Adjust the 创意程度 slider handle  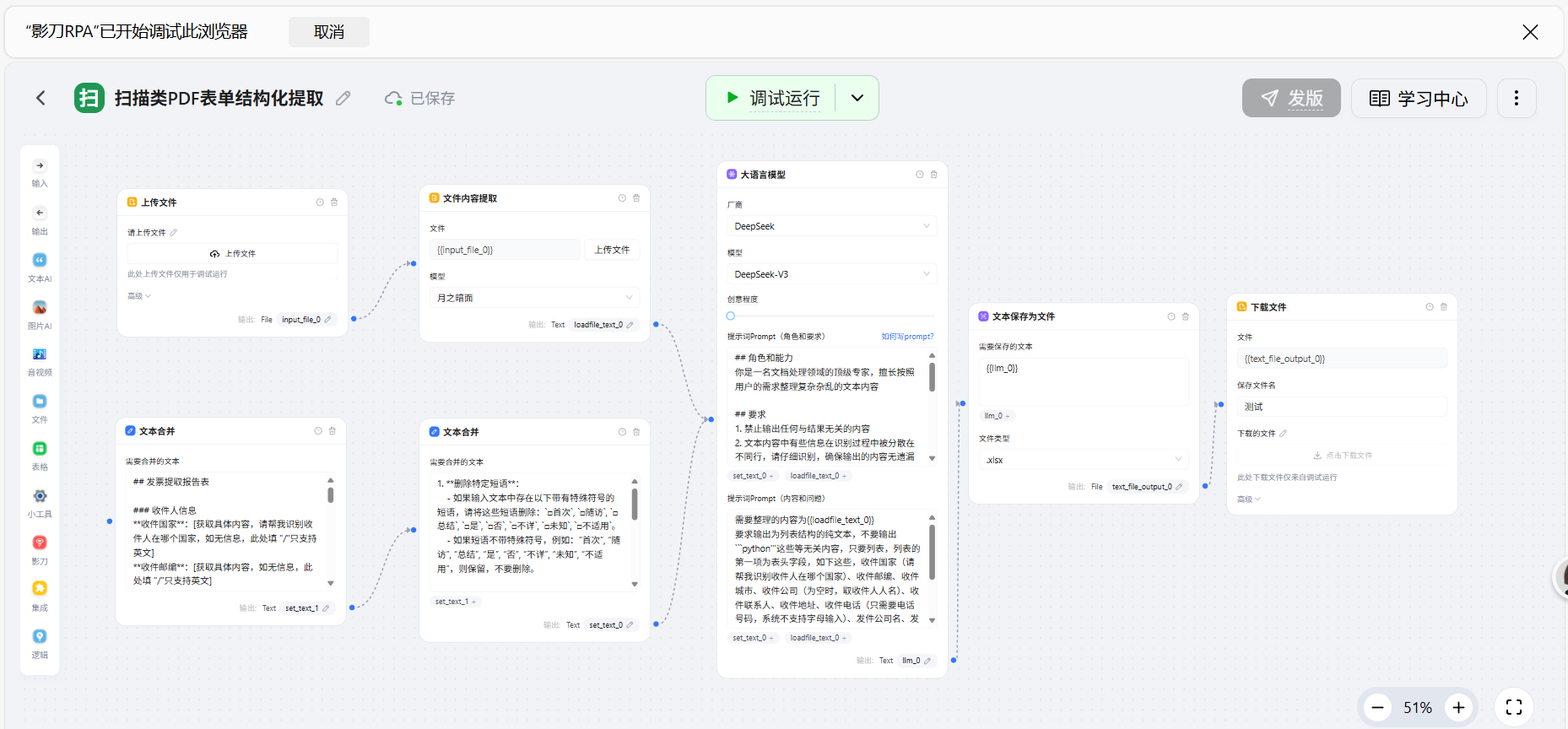(731, 316)
